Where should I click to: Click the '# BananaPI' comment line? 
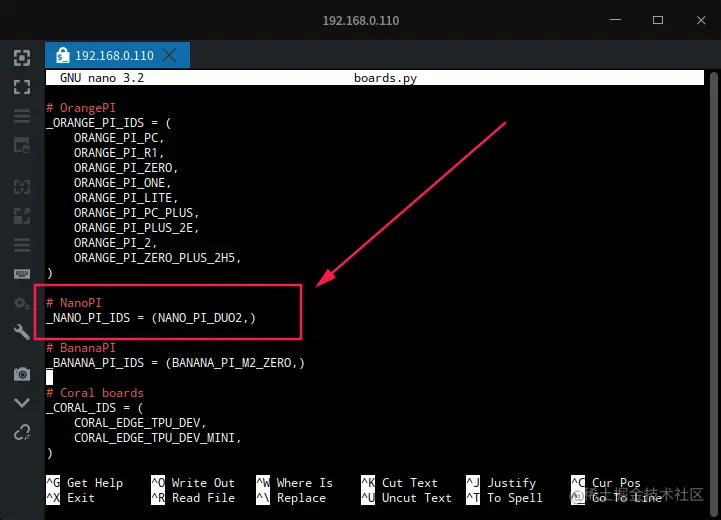(81, 348)
